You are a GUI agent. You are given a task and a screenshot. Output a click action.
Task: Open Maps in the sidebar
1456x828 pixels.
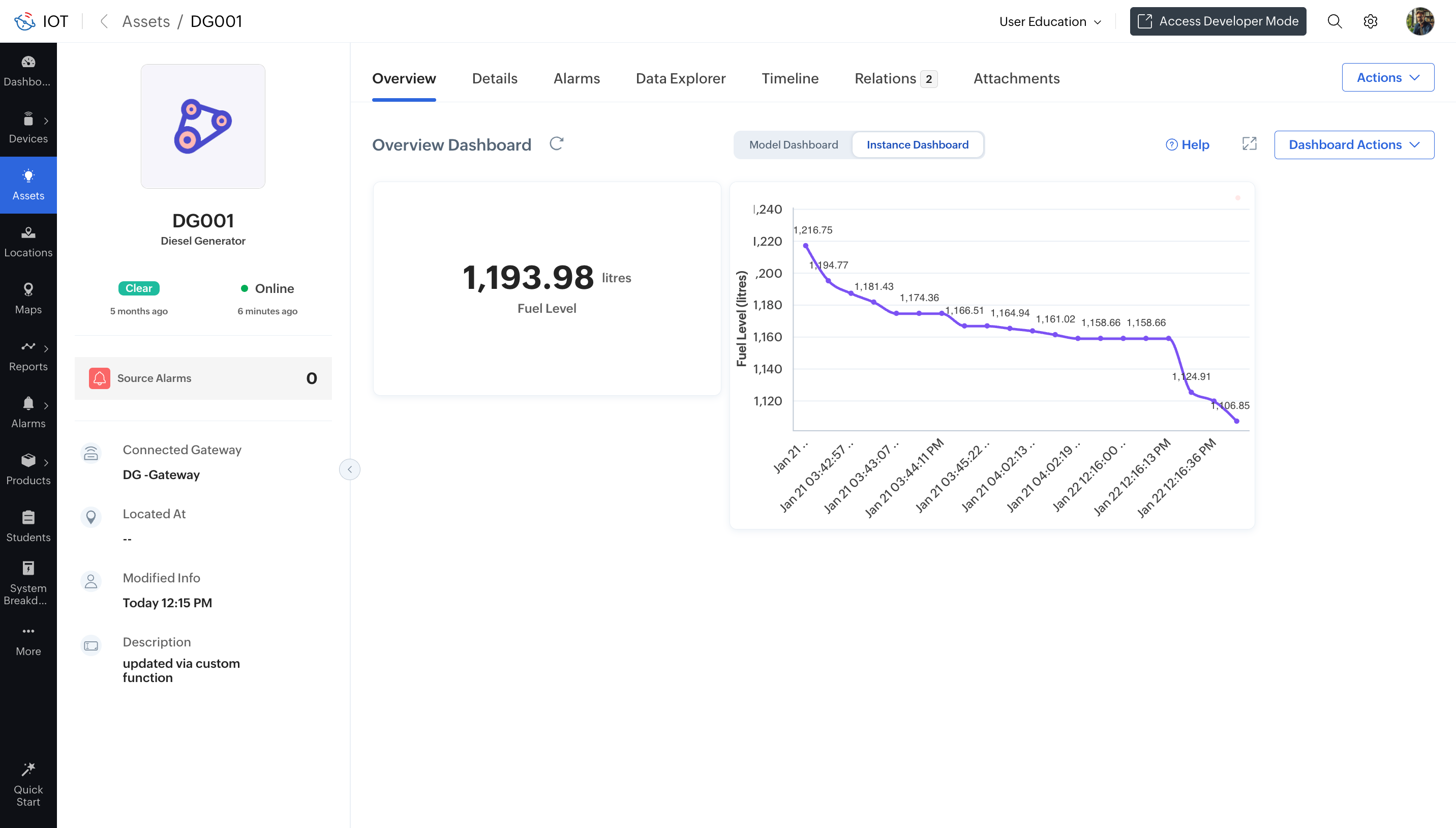[28, 299]
